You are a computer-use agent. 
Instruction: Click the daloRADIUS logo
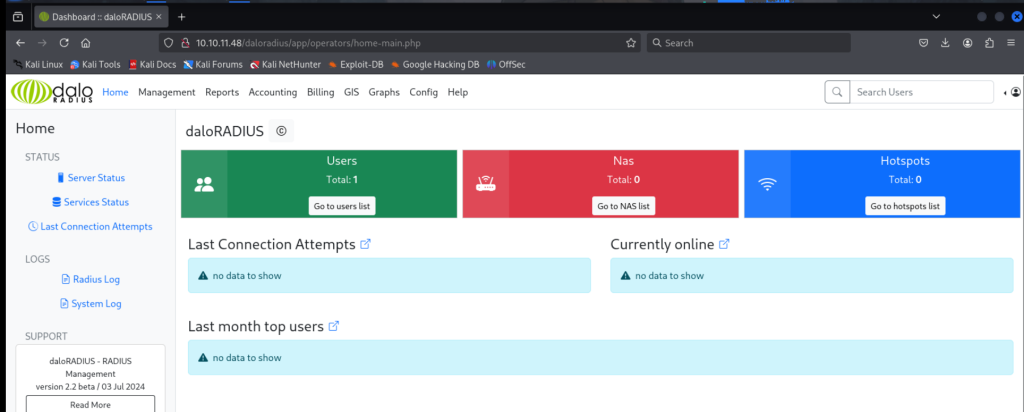click(52, 92)
